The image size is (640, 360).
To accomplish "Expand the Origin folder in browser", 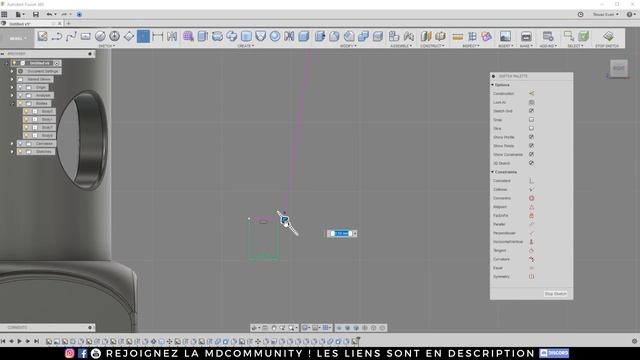I will point(12,87).
